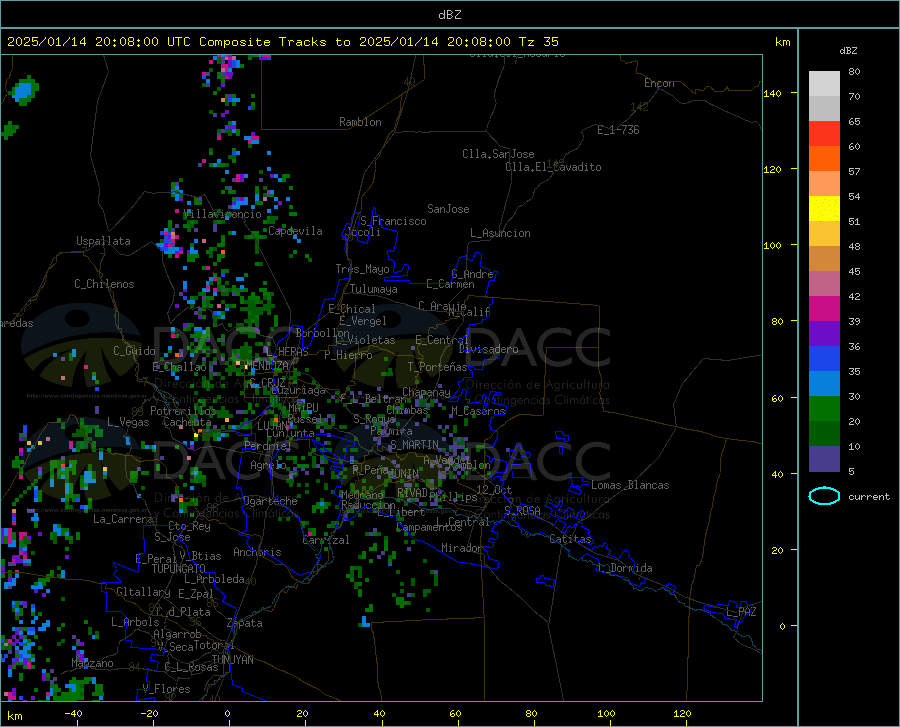Click the 'Capdevila' place label
This screenshot has width=900, height=727.
tap(296, 231)
